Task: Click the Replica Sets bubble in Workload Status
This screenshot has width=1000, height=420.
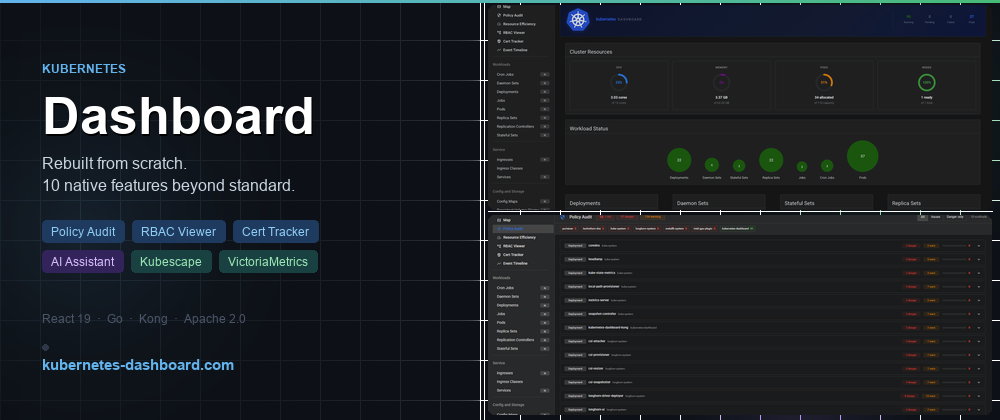Action: 771,160
